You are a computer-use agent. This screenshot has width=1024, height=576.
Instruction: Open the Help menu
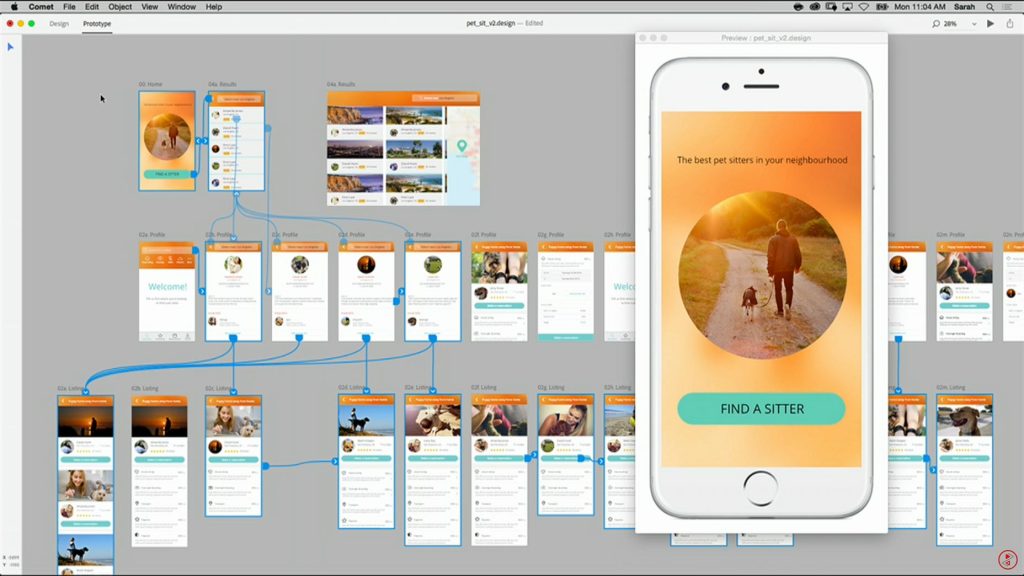[214, 7]
